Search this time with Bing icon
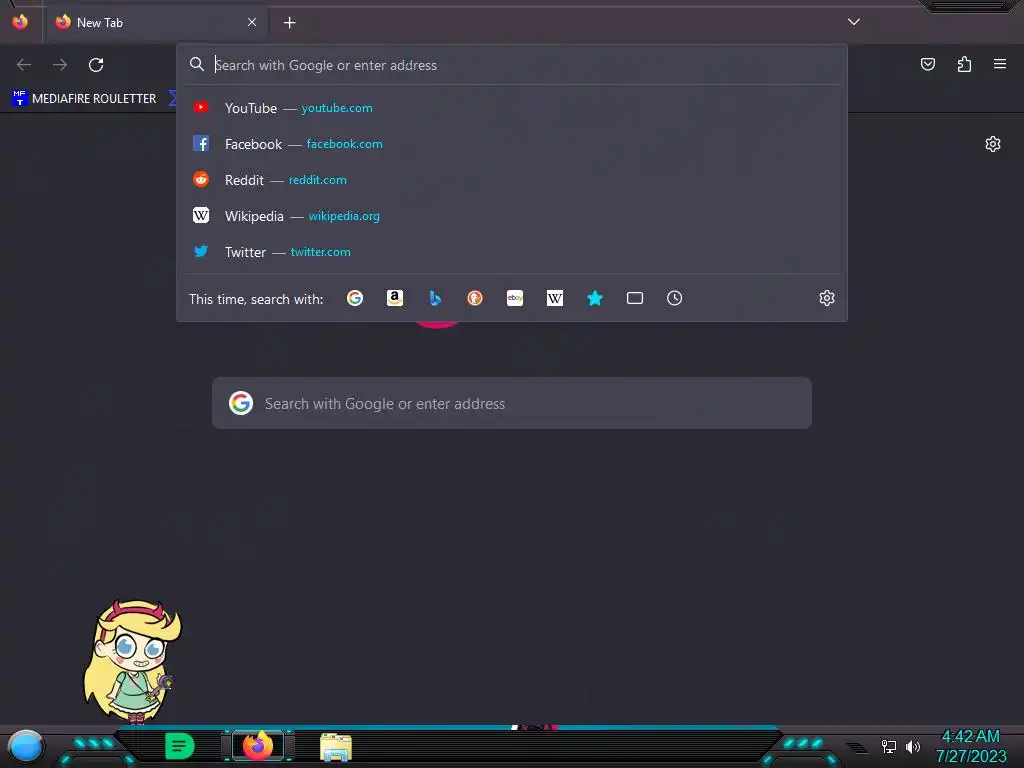This screenshot has width=1024, height=768. tap(435, 298)
